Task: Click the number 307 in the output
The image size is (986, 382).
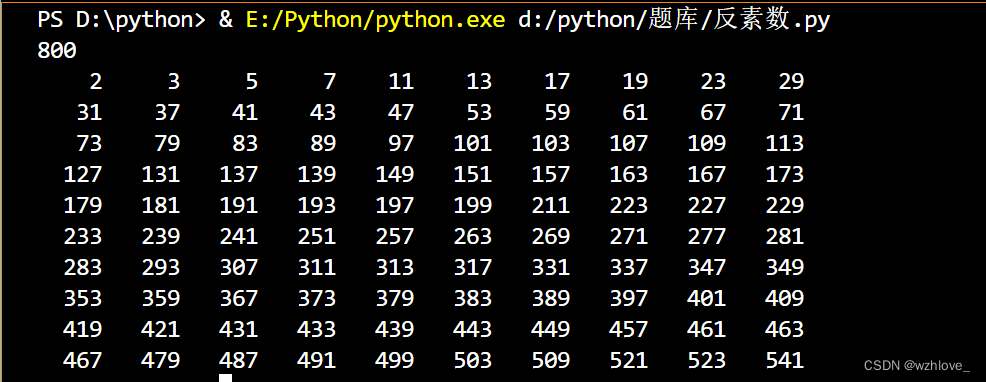Action: 239,267
